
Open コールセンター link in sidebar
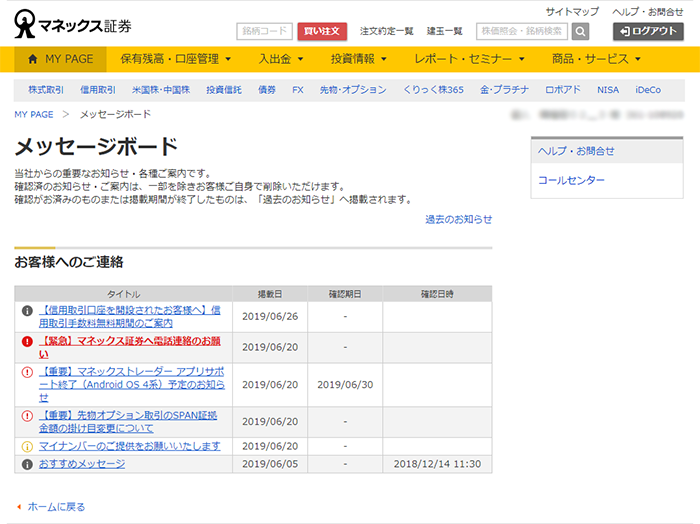tap(571, 180)
